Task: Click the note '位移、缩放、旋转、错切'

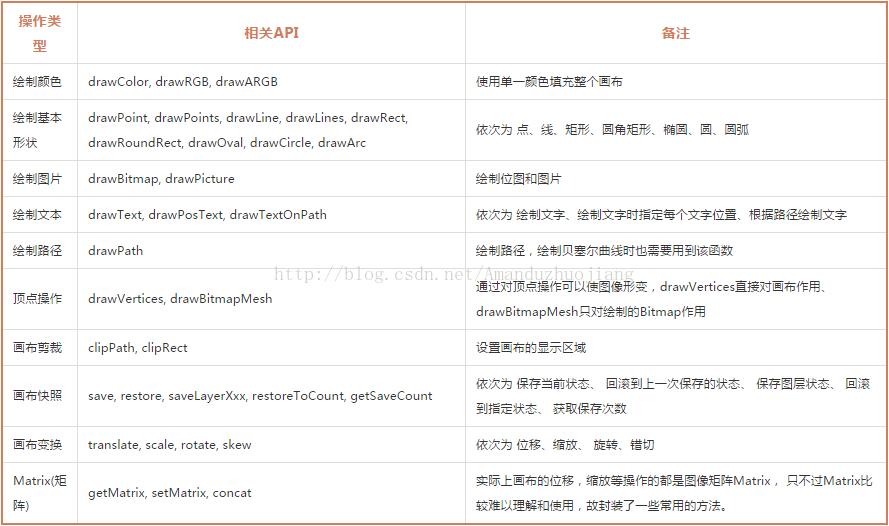Action: click(565, 444)
